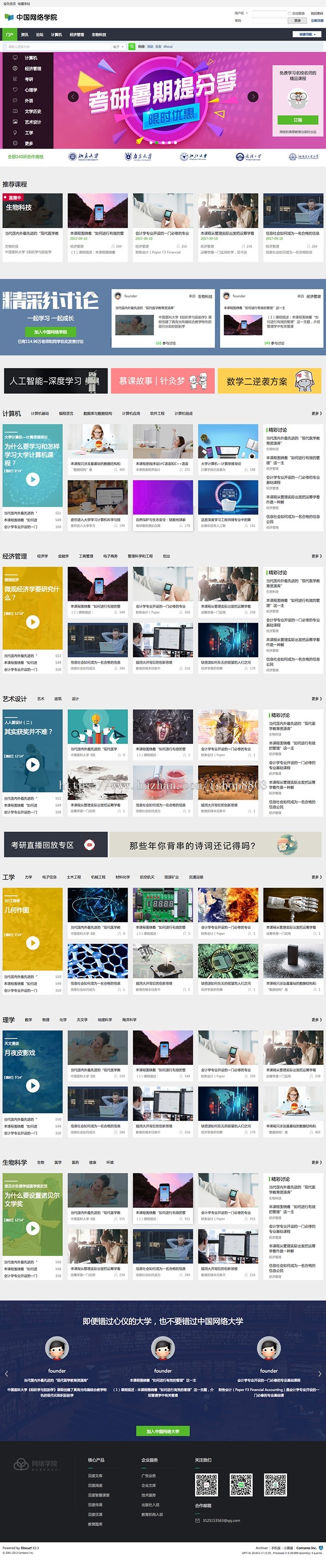Screen dimensions: 326x1568
Task: Select the 编程语言 subcategory tab
Action: (x=66, y=413)
